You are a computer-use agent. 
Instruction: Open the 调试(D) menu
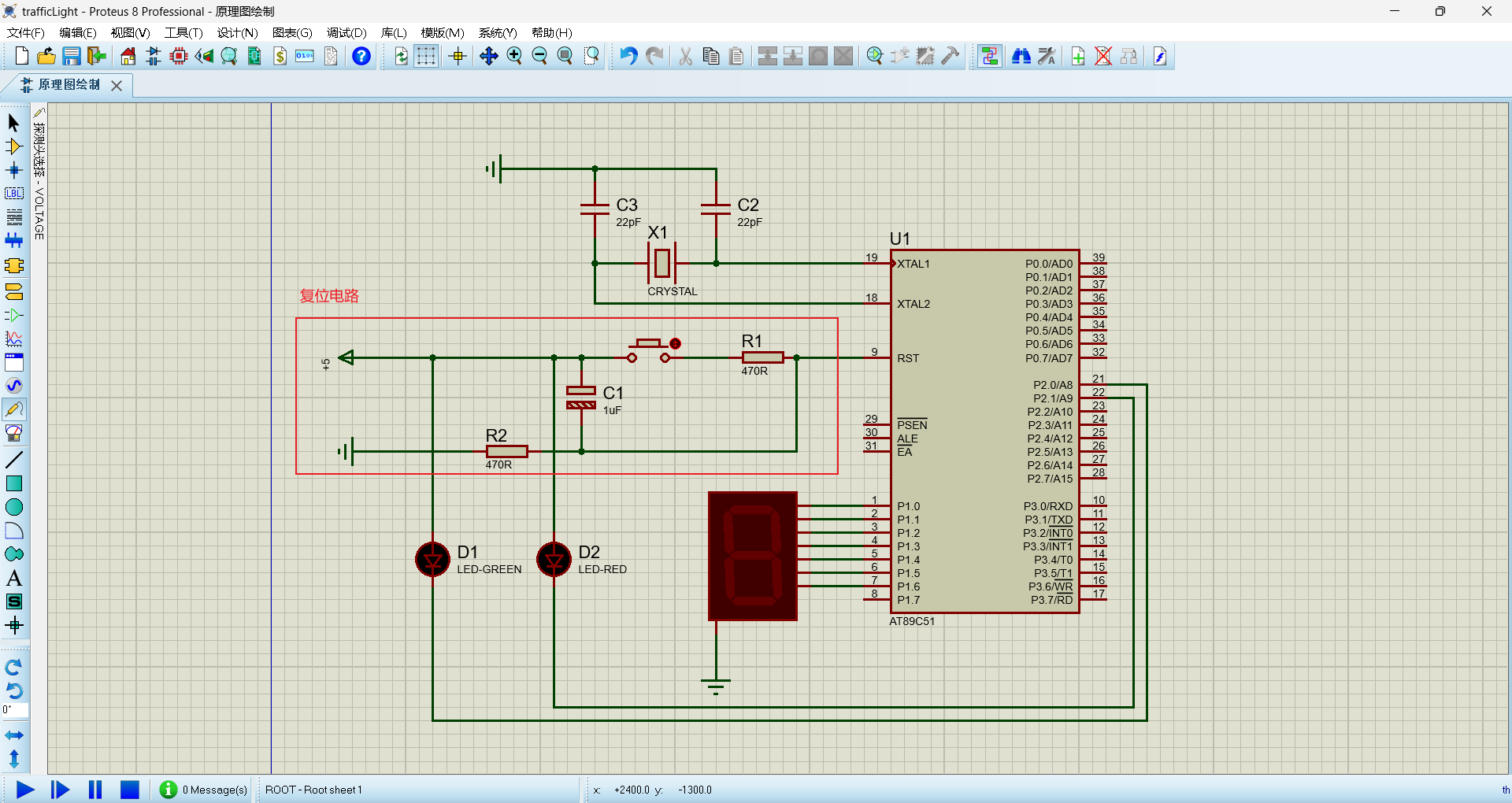(346, 32)
